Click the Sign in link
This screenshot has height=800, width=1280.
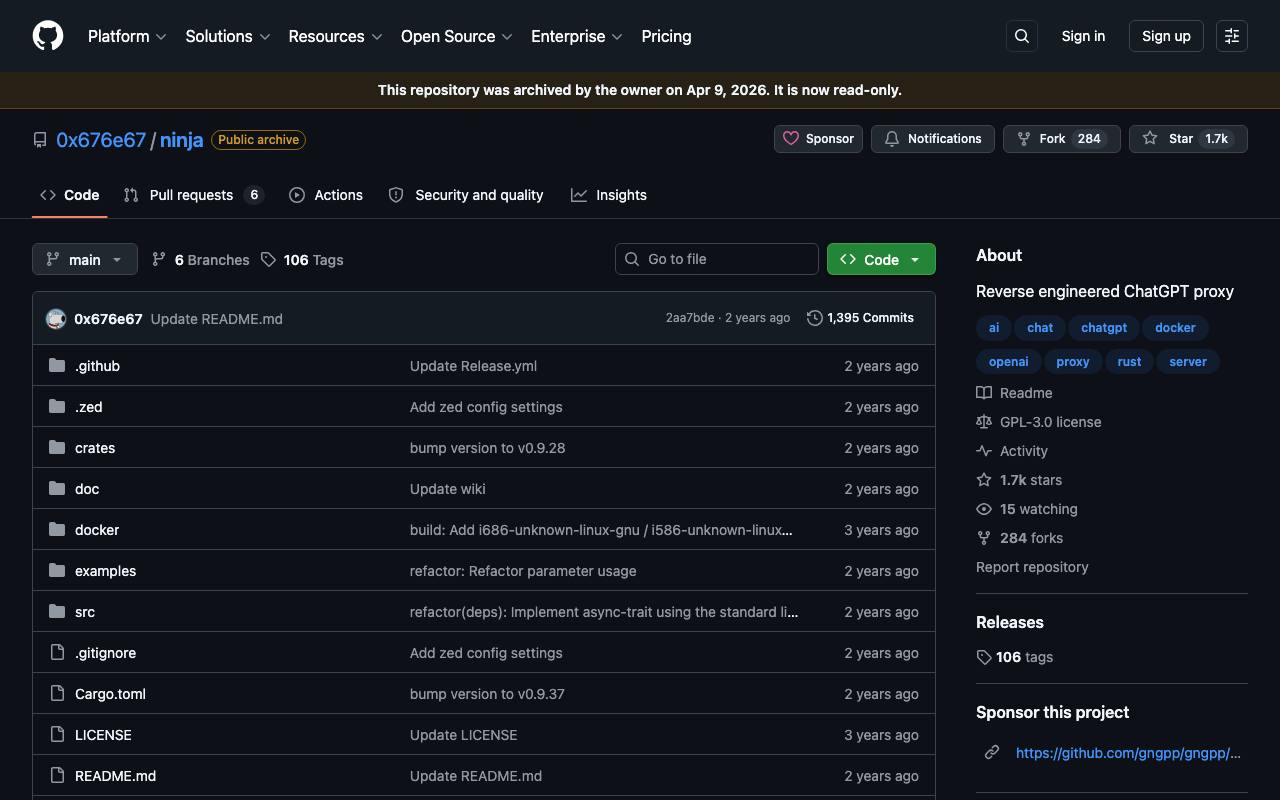coord(1083,36)
